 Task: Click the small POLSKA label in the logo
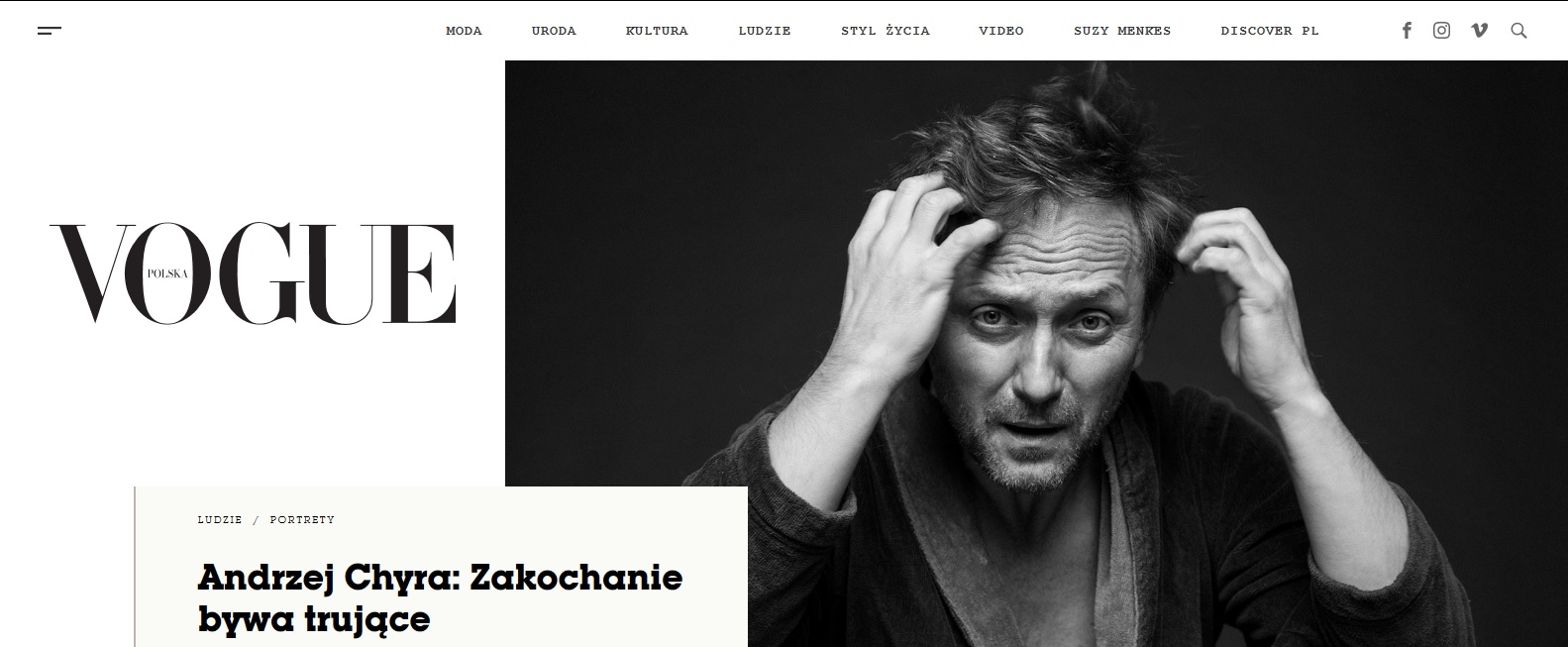click(x=167, y=272)
